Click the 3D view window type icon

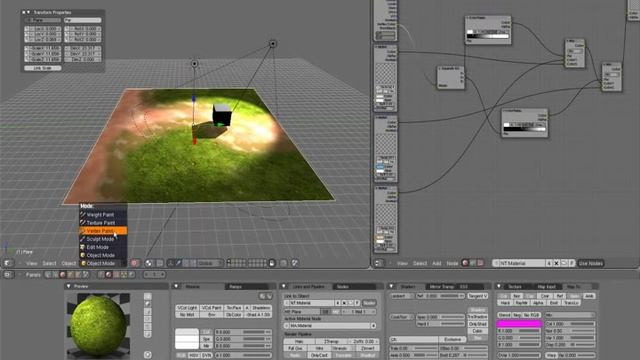(x=8, y=263)
